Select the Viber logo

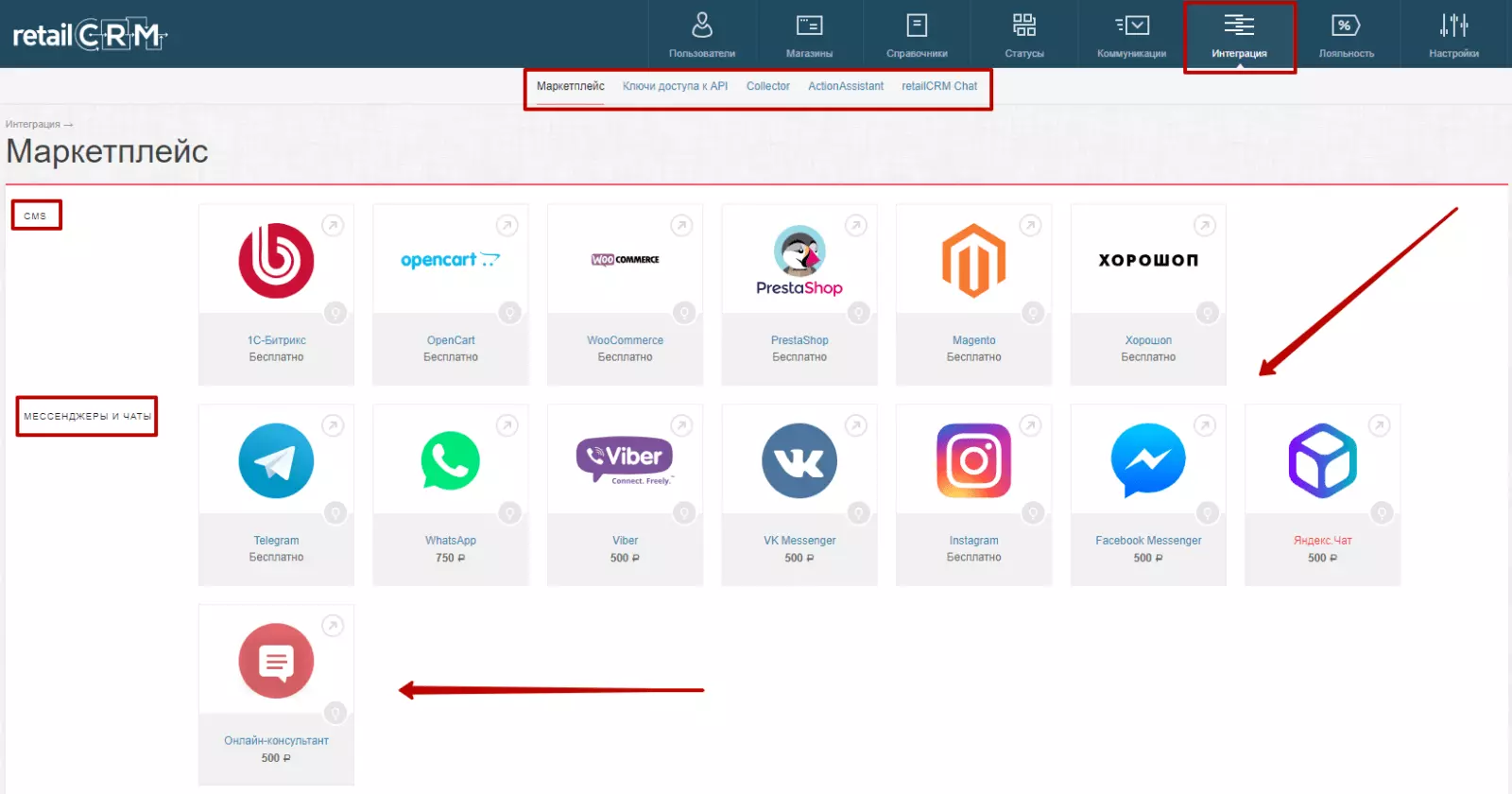click(625, 460)
